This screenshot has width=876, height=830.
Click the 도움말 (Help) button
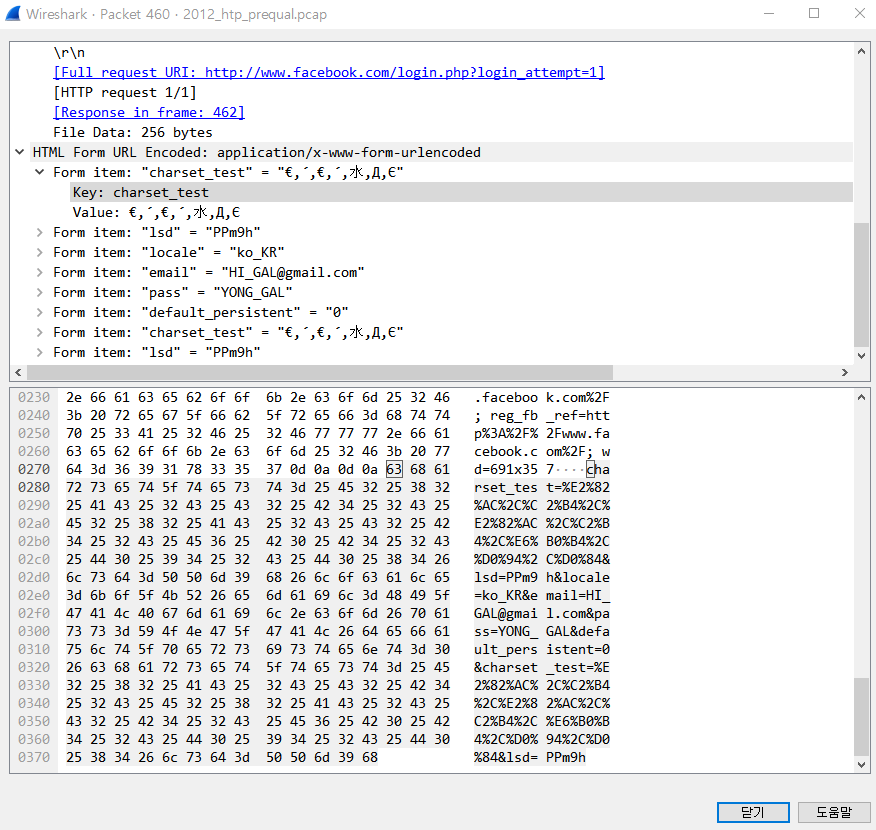tap(834, 812)
